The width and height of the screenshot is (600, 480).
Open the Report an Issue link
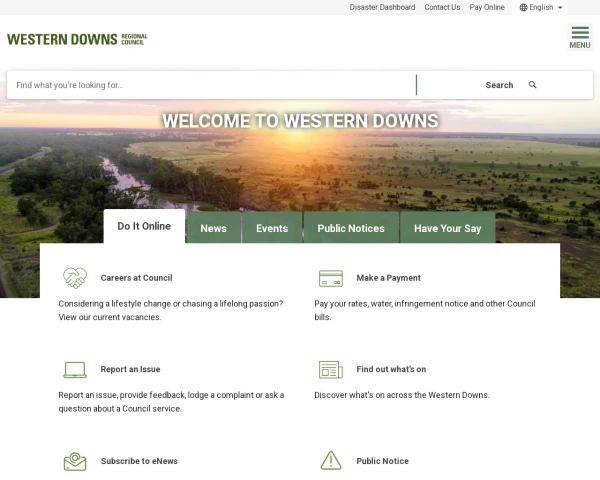130,369
